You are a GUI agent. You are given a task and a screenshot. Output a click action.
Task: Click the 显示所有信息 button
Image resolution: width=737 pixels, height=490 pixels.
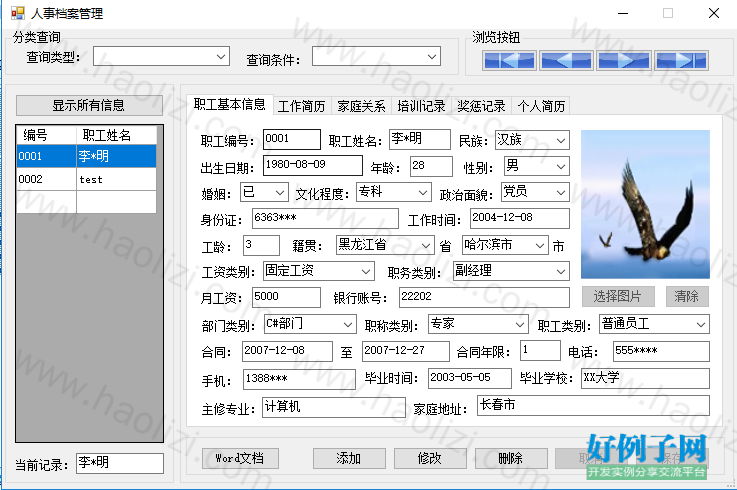tap(89, 105)
